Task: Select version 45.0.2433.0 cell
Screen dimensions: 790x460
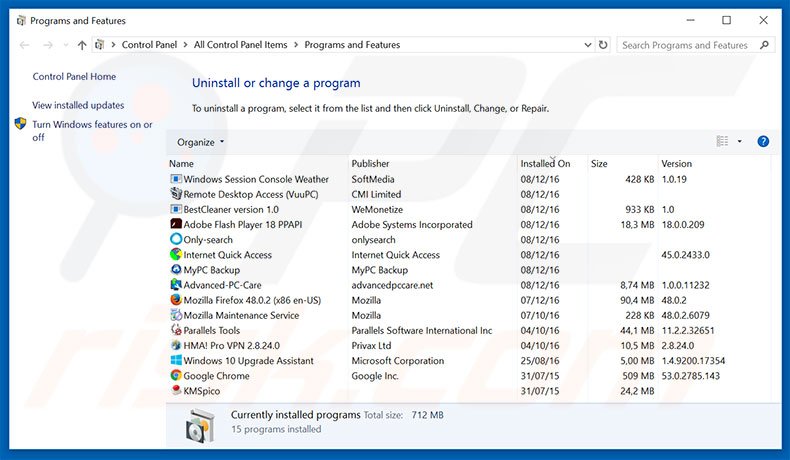Action: [685, 255]
